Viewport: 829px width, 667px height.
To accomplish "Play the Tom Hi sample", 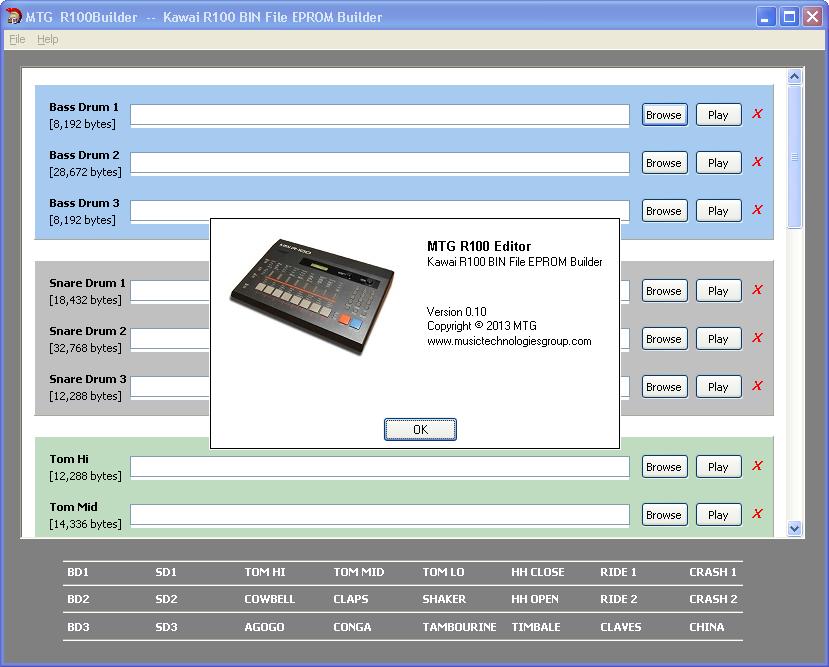I will (719, 467).
